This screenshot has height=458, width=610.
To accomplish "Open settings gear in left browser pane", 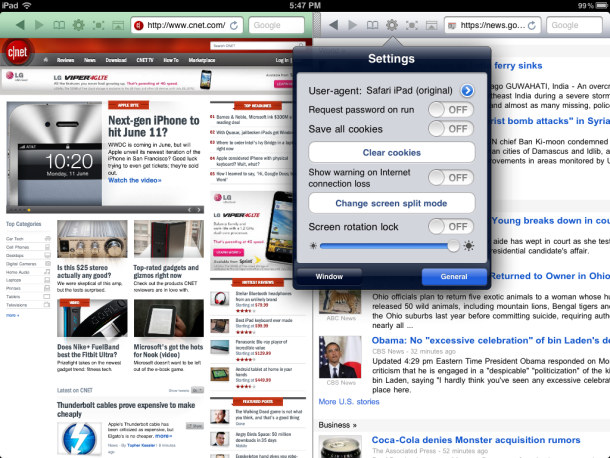I will pos(79,25).
